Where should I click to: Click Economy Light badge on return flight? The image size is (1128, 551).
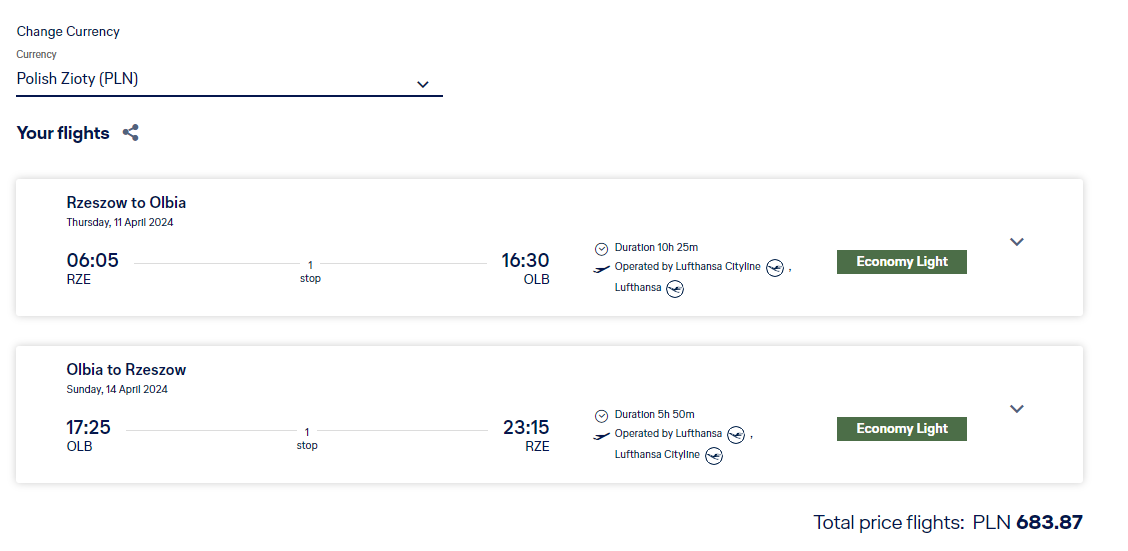point(901,429)
